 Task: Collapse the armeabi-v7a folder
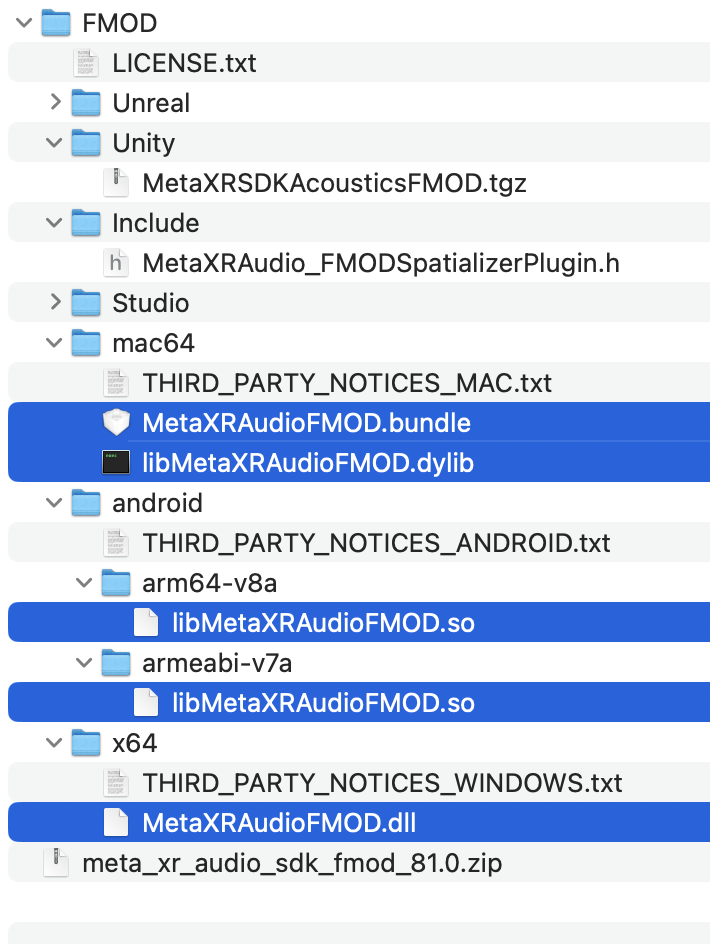point(85,663)
